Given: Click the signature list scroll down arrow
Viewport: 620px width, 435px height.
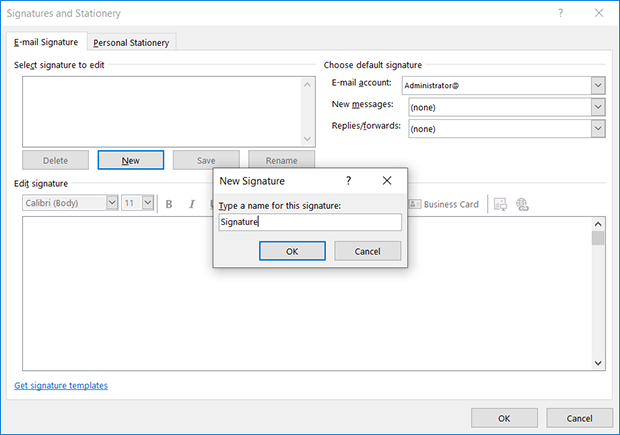Looking at the screenshot, I should pos(307,139).
